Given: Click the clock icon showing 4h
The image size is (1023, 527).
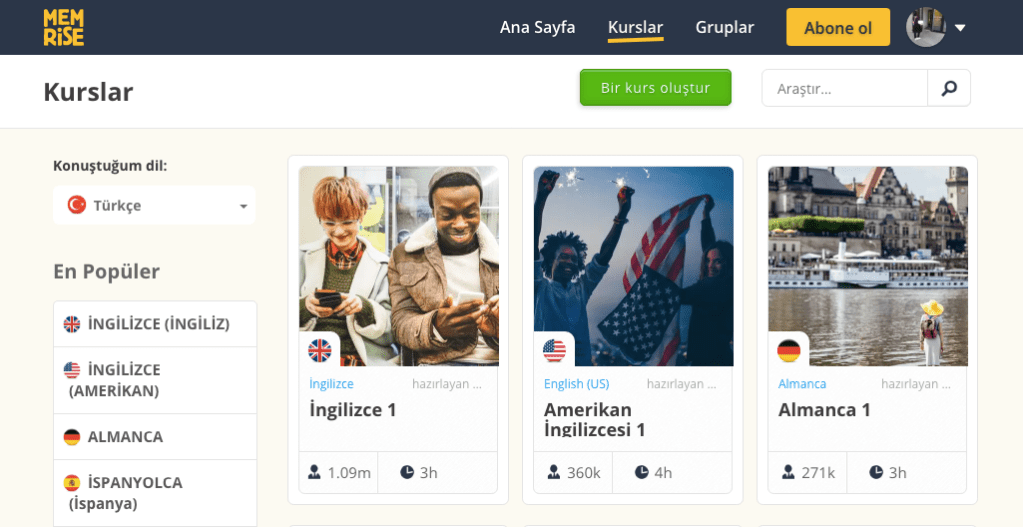Looking at the screenshot, I should (x=642, y=472).
